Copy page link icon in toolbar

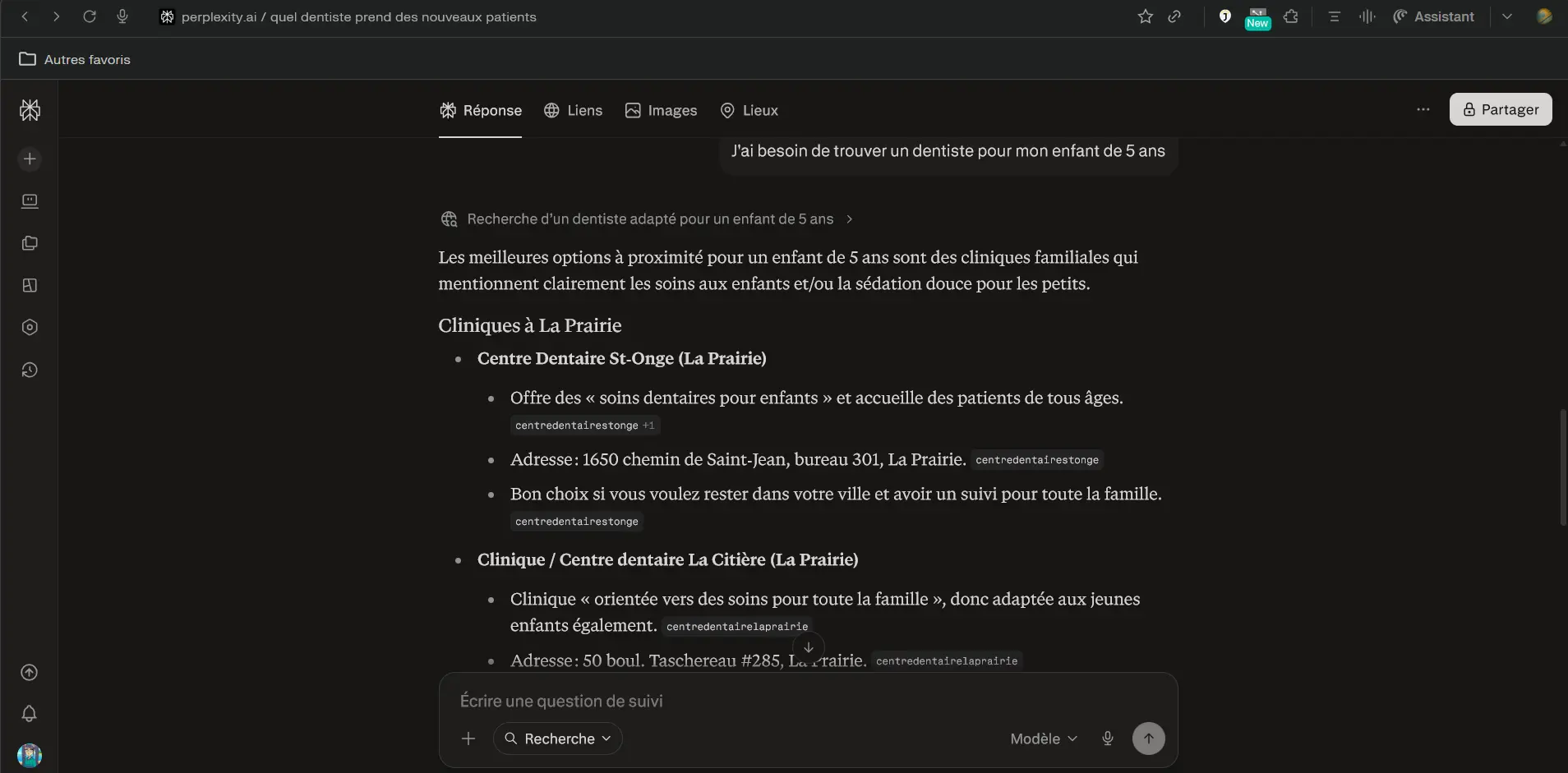tap(1174, 16)
